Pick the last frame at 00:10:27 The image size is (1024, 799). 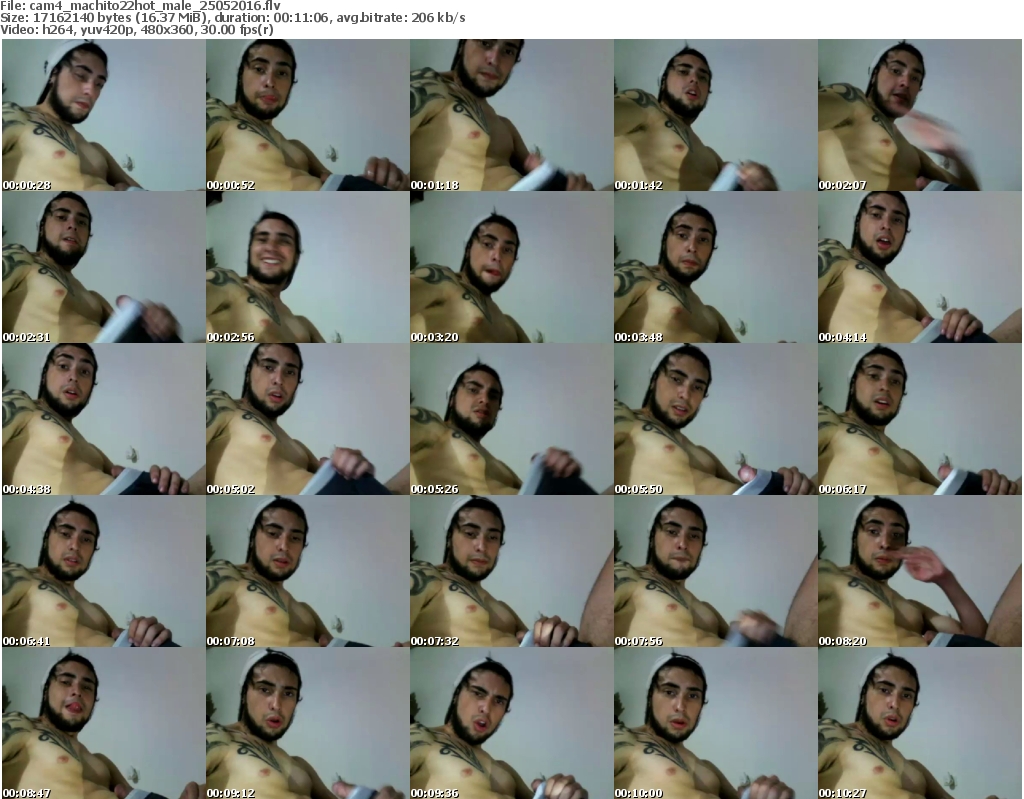(920, 723)
